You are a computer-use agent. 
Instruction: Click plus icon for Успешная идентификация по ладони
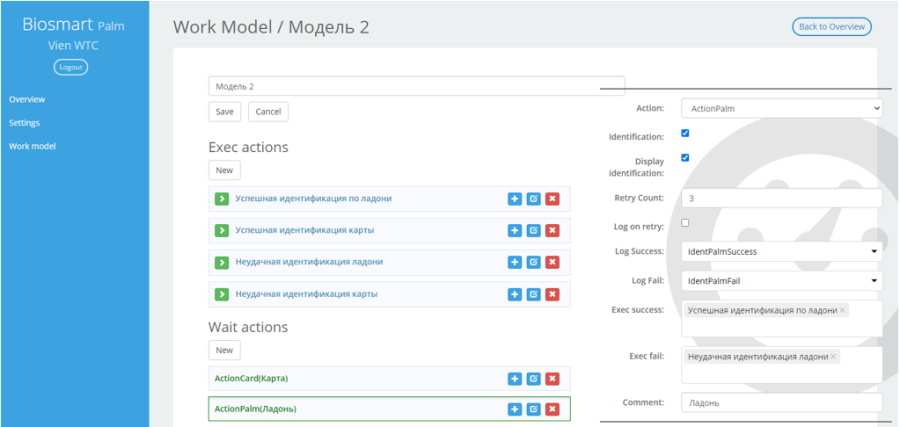pos(515,199)
